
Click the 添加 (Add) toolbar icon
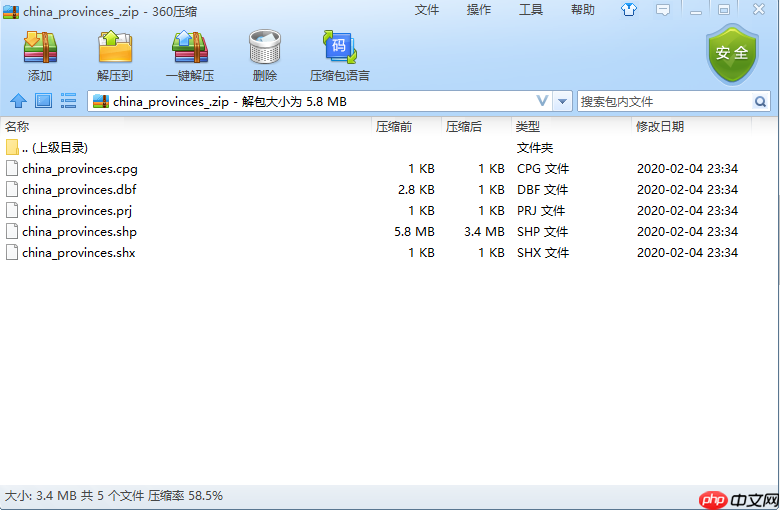[40, 47]
